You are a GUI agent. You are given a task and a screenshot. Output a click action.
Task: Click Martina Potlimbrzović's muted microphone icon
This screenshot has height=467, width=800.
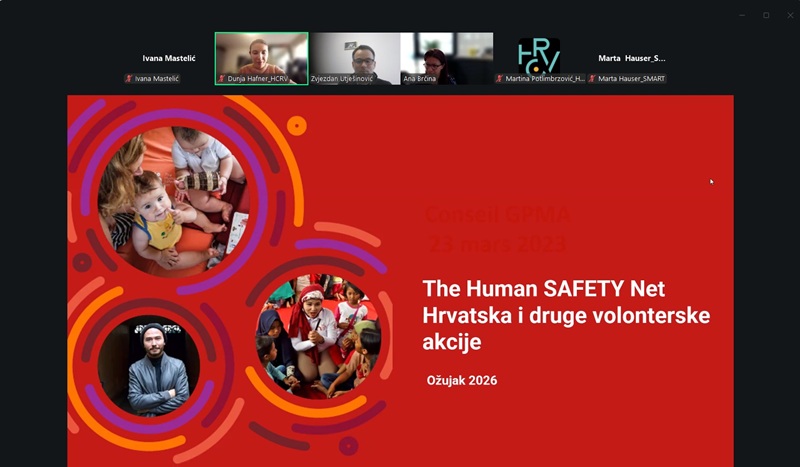(x=499, y=79)
